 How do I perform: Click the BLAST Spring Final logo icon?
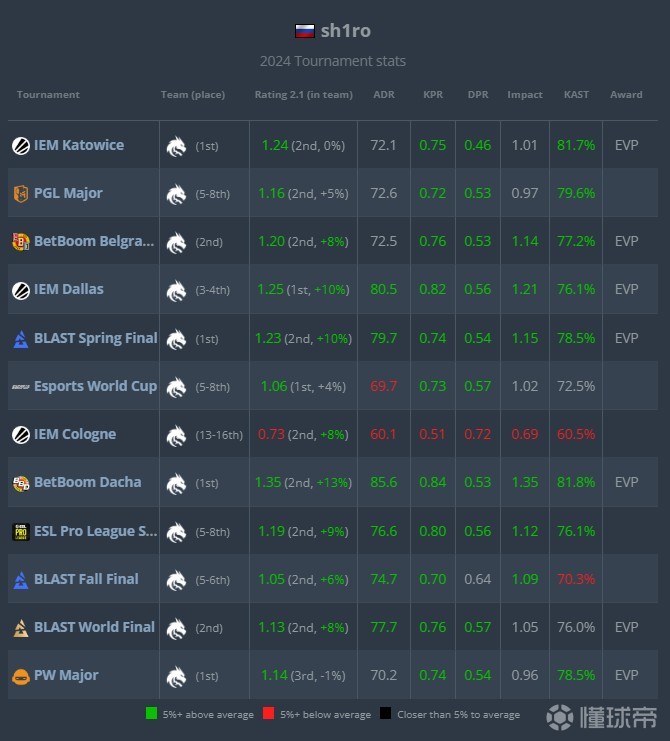pos(20,338)
